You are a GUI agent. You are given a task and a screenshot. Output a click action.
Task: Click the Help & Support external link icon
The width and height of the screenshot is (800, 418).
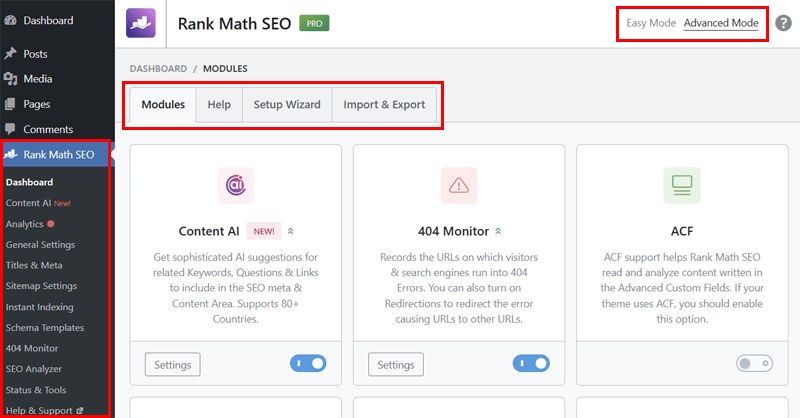pos(80,410)
